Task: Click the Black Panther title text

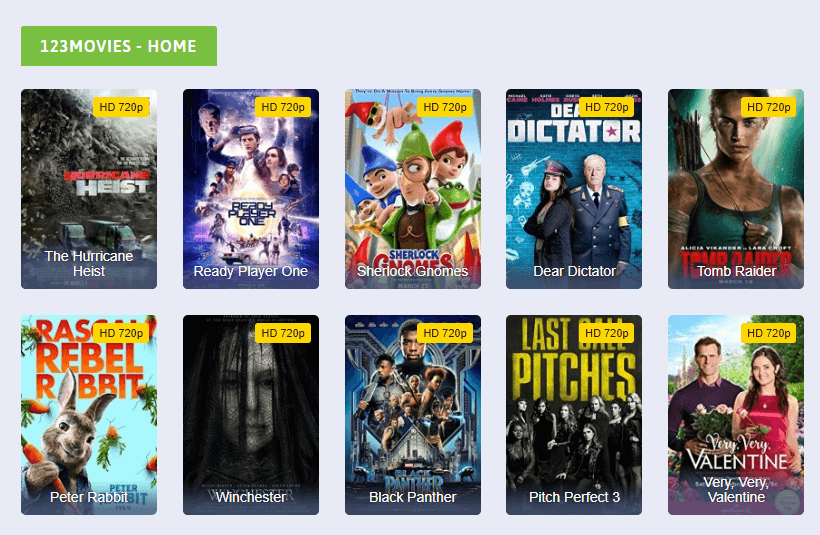Action: pyautogui.click(x=413, y=497)
